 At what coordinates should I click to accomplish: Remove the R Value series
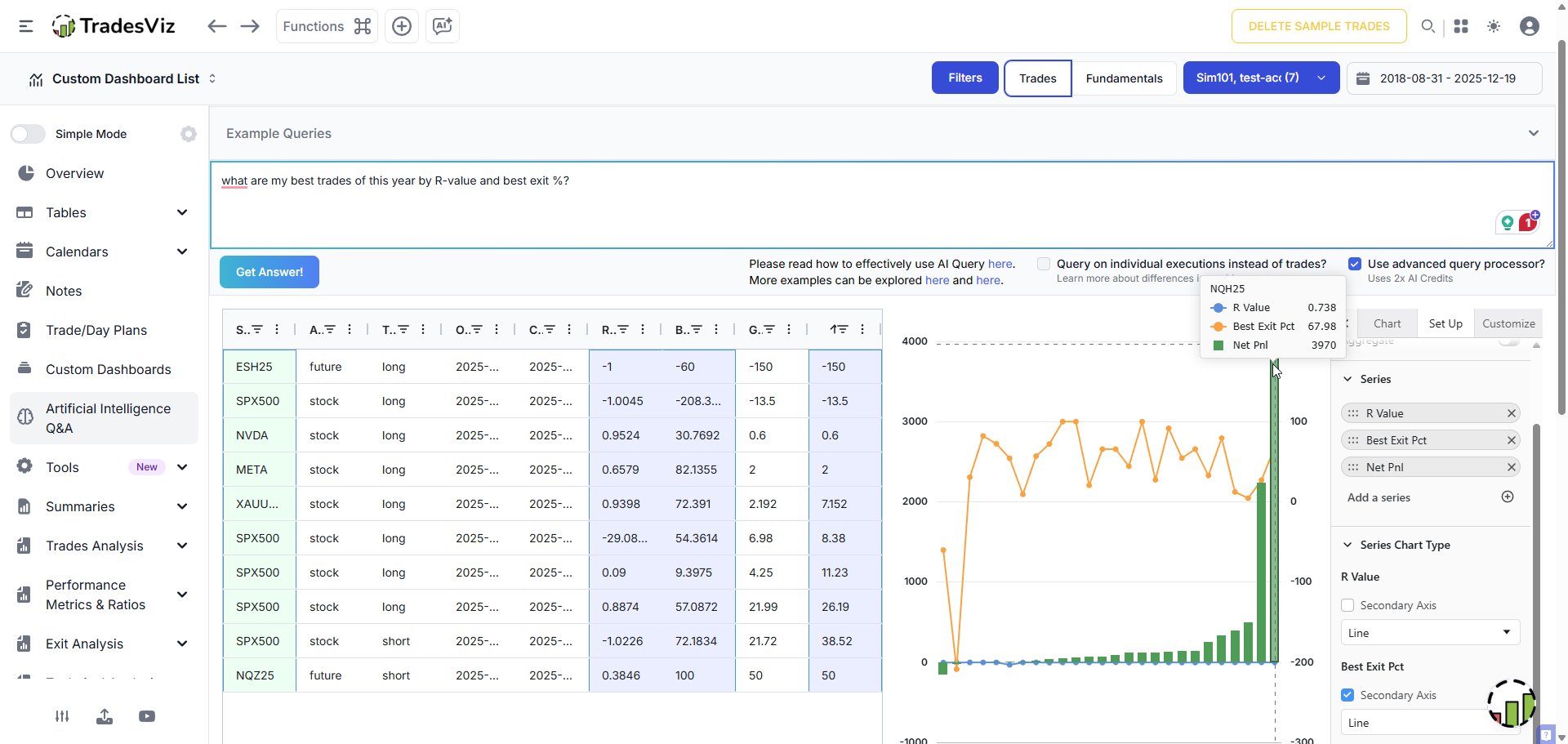click(1512, 413)
